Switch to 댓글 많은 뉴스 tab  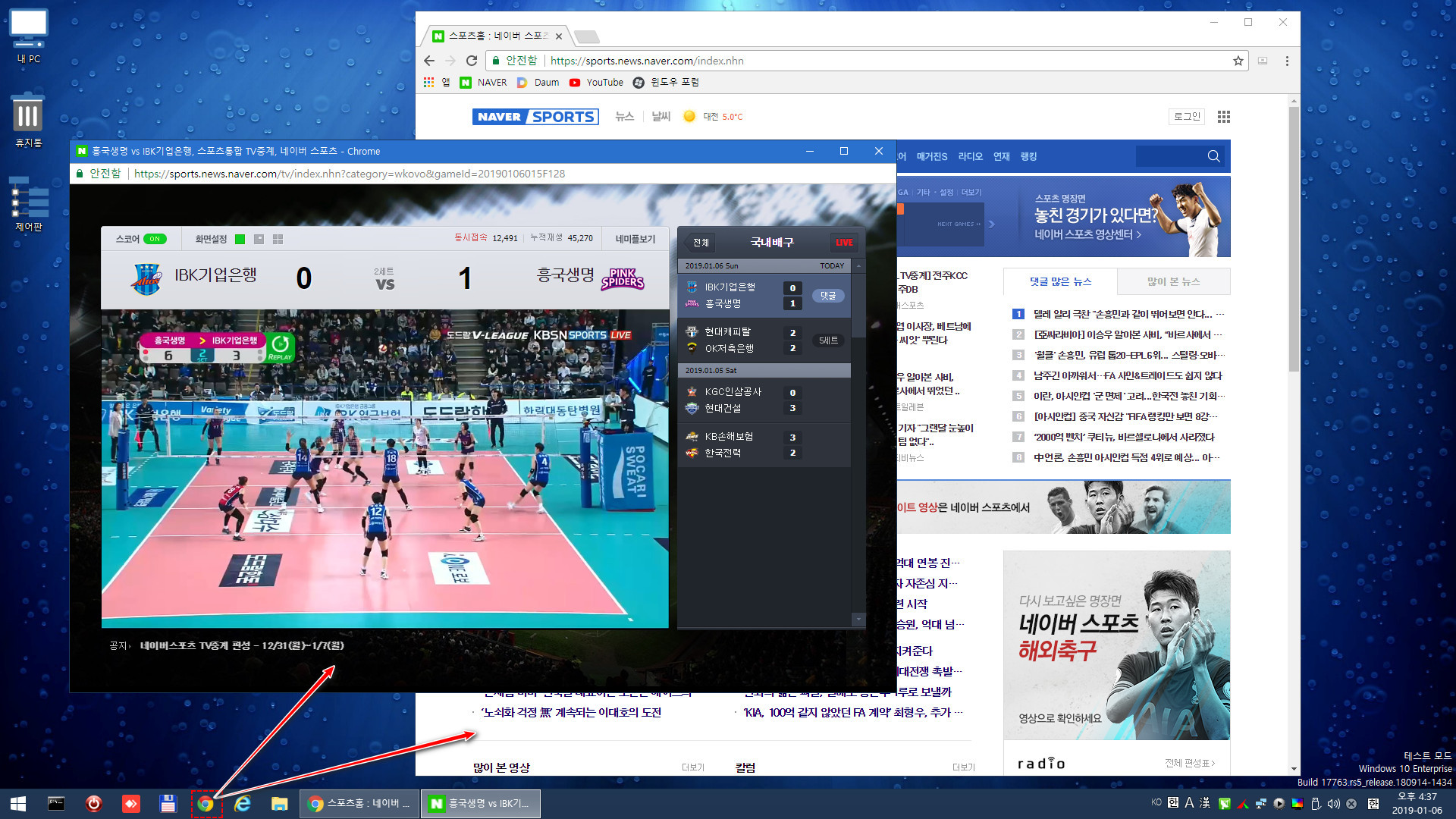pos(1060,281)
